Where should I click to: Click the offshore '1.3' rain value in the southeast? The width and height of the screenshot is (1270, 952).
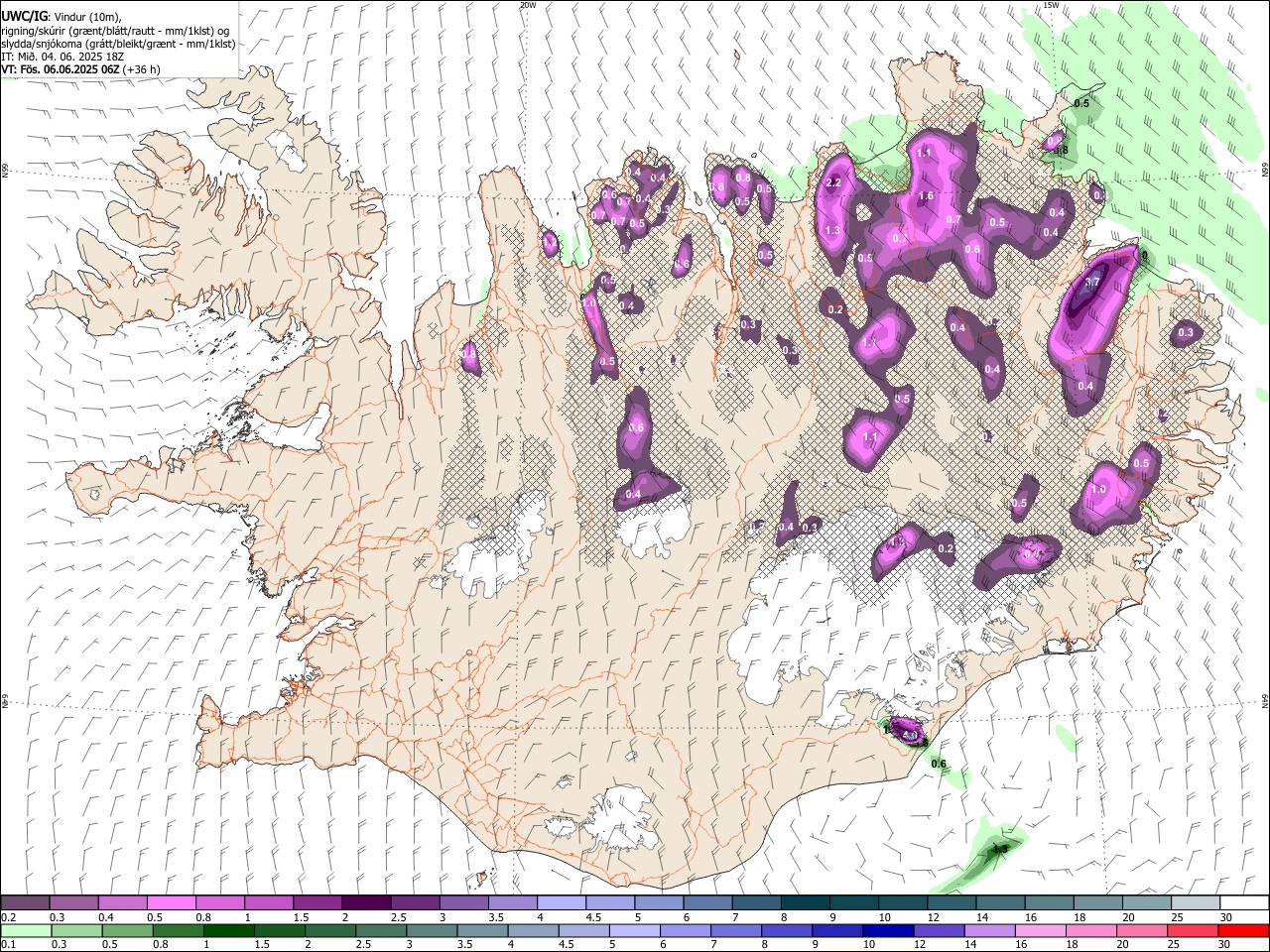click(1000, 848)
